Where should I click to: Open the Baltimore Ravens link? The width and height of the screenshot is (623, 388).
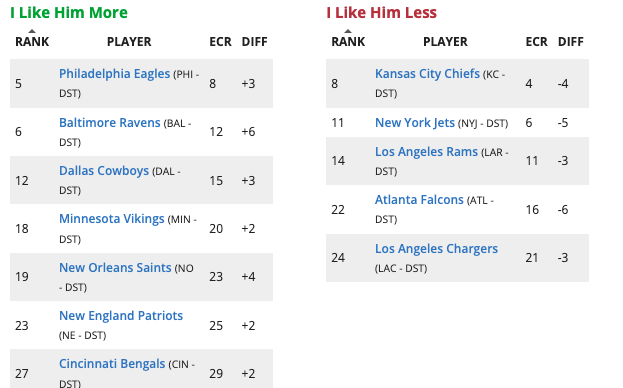coord(110,123)
